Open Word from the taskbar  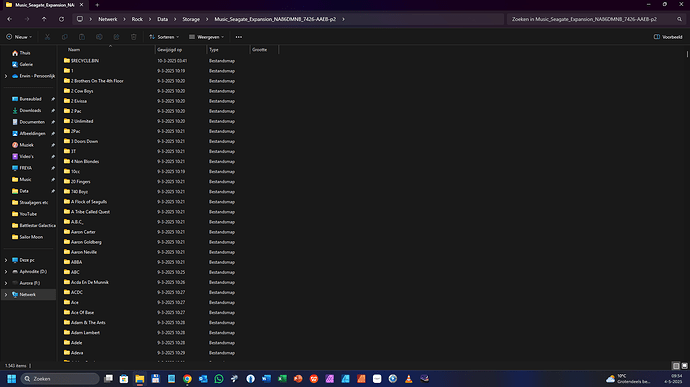[266, 379]
